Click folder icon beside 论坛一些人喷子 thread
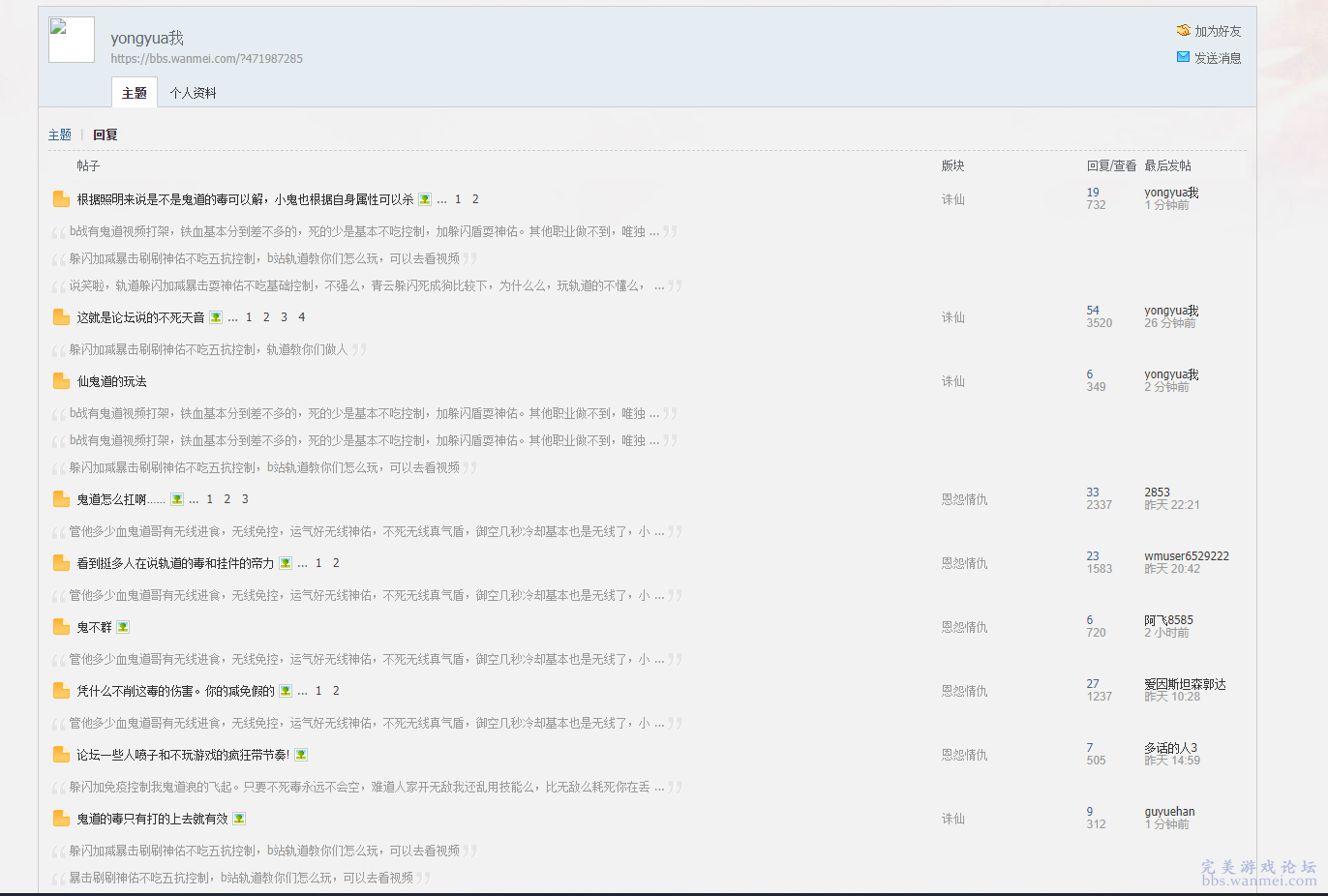The image size is (1328, 896). click(61, 755)
